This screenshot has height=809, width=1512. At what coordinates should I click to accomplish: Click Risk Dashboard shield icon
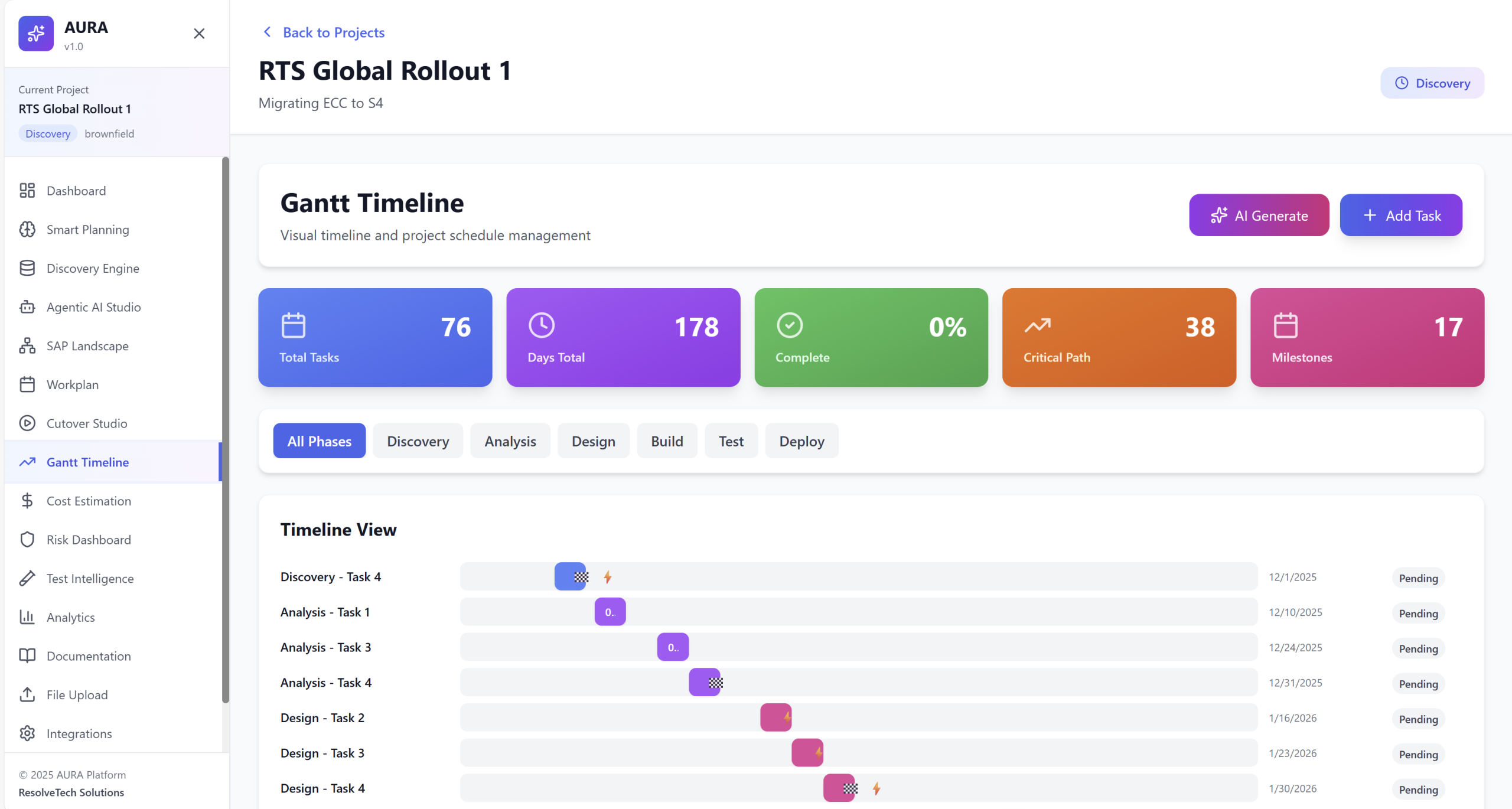coord(27,540)
